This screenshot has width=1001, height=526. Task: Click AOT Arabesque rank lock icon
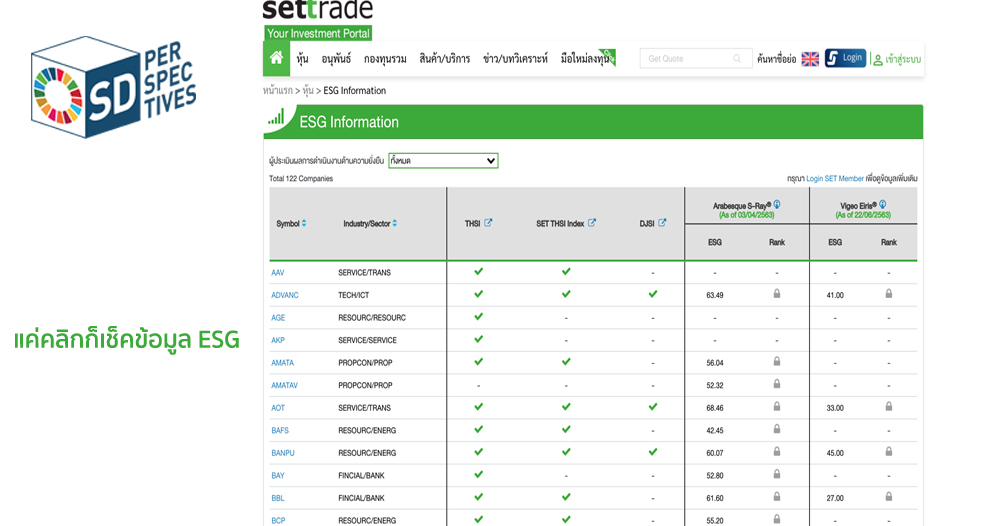point(777,406)
